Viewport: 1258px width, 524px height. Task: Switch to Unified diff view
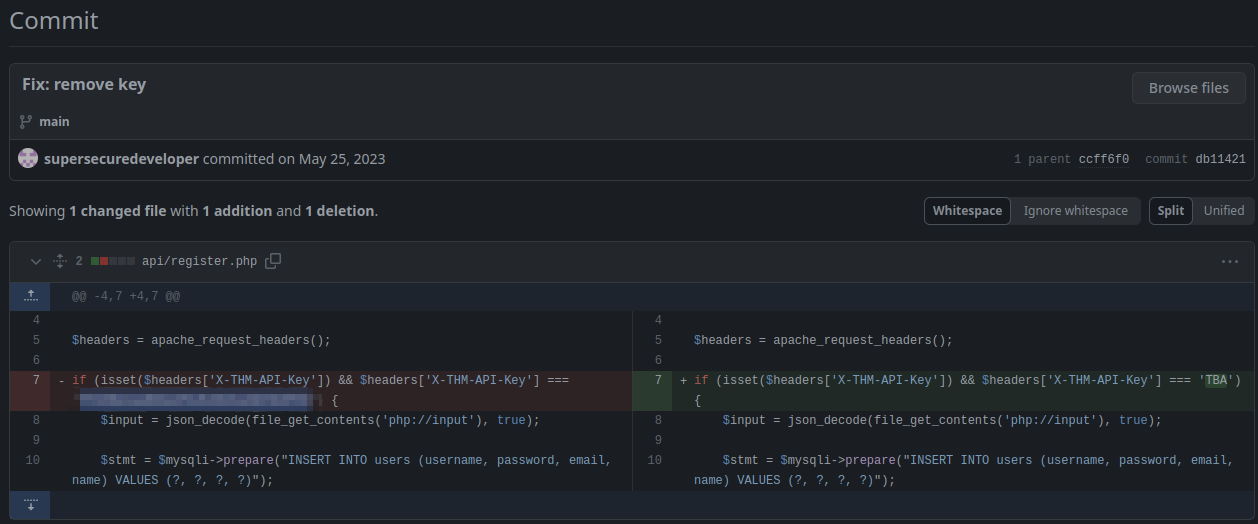[1224, 211]
